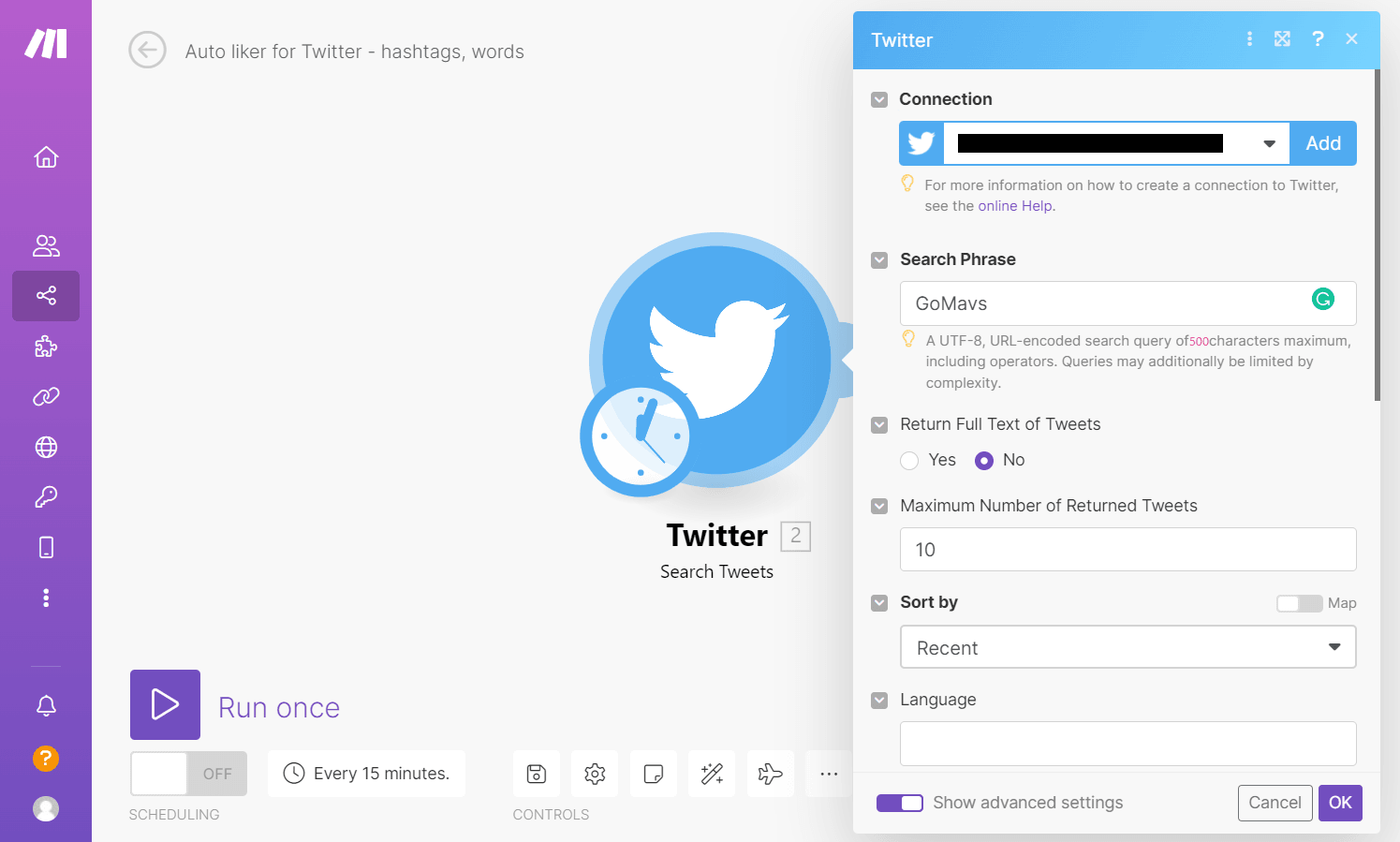Open scenario settings with the gear icon
The height and width of the screenshot is (842, 1400).
coord(595,774)
